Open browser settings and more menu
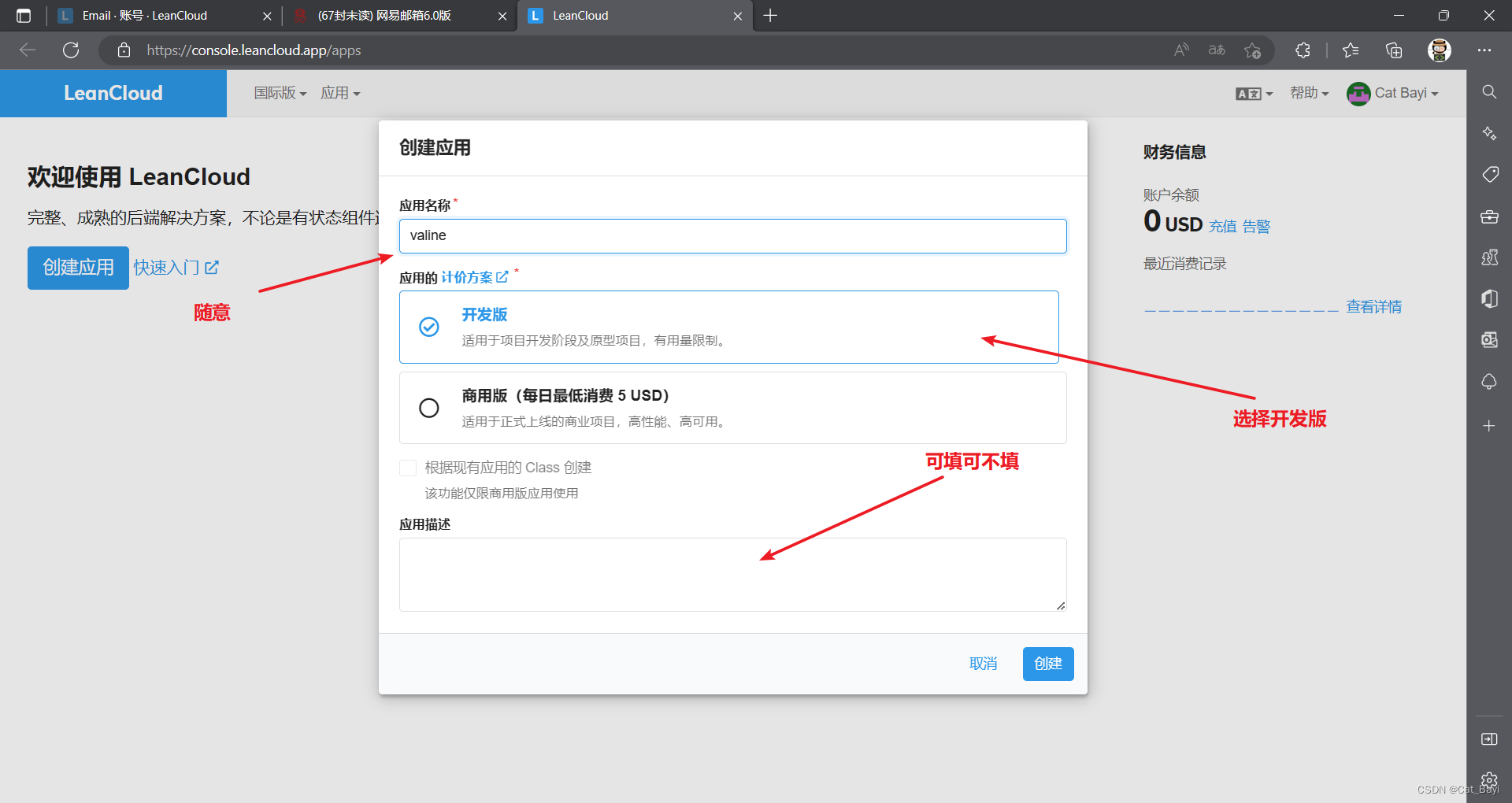Image resolution: width=1512 pixels, height=803 pixels. [x=1484, y=50]
